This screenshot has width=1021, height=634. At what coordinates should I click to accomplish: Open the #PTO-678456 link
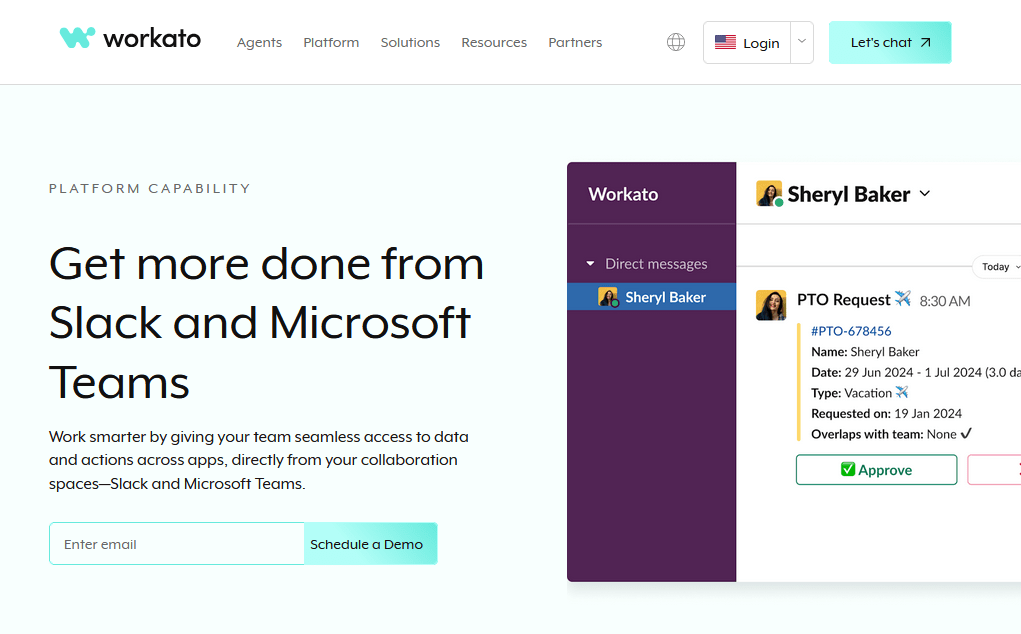click(851, 331)
